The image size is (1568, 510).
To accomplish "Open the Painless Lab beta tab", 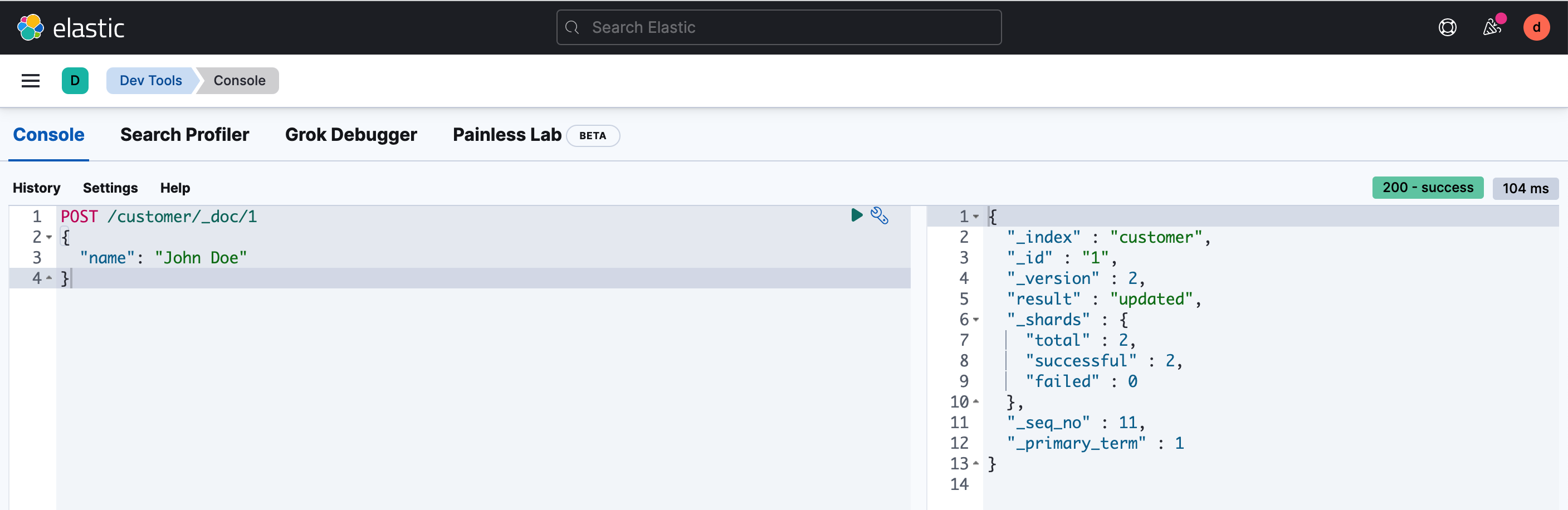I will pos(506,135).
